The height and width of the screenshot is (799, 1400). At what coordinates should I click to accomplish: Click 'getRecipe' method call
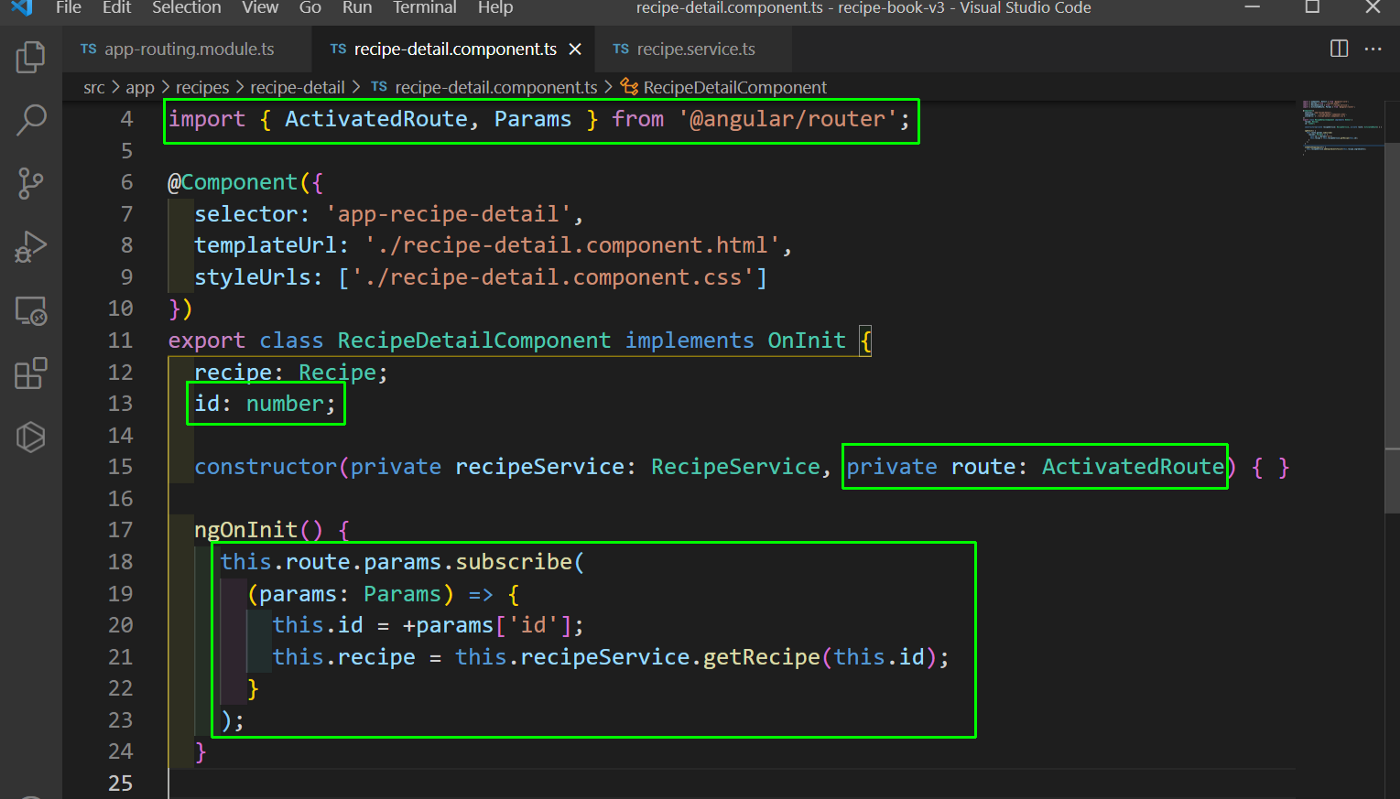761,657
